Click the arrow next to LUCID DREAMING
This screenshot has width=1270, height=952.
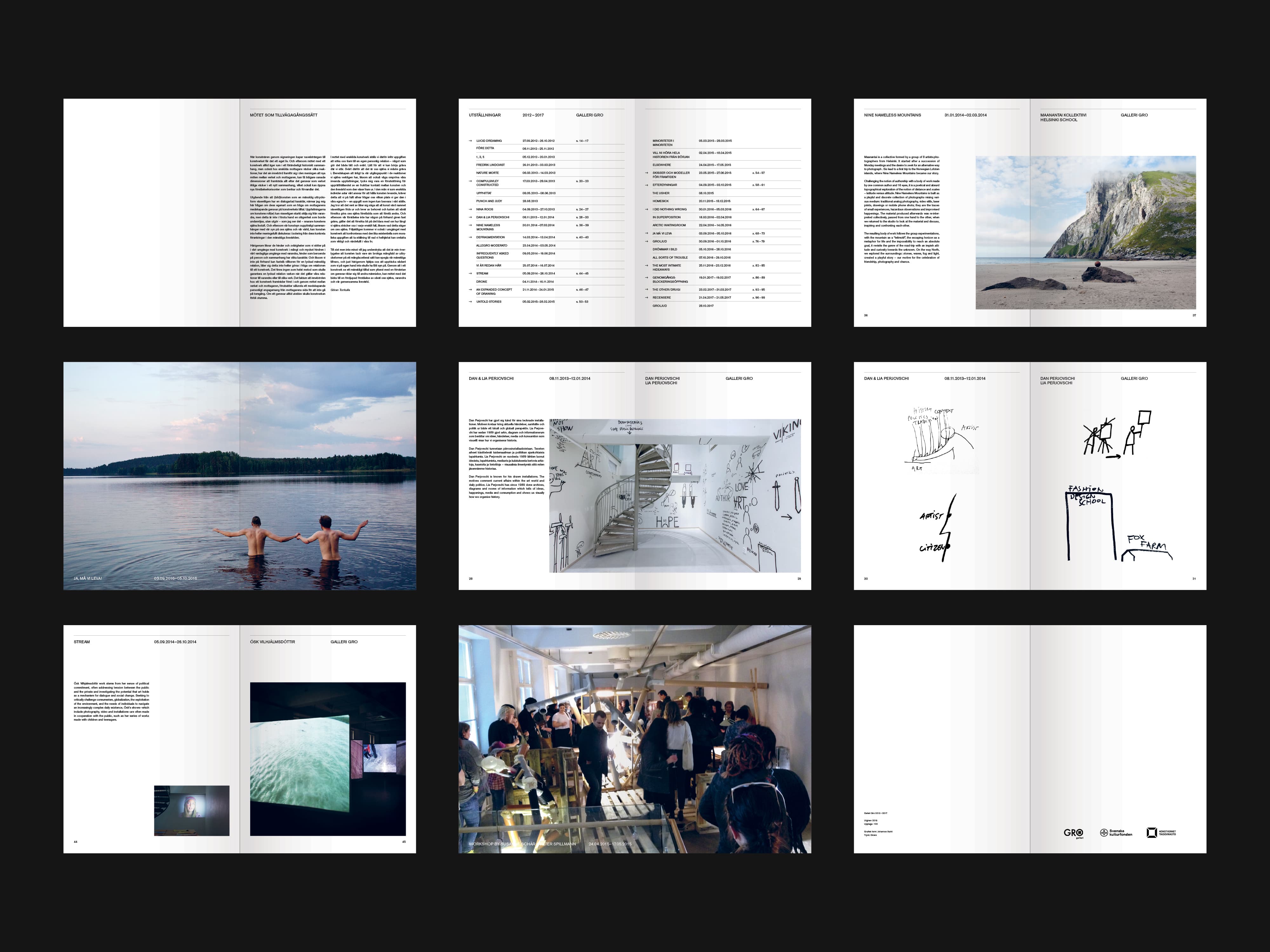point(470,141)
